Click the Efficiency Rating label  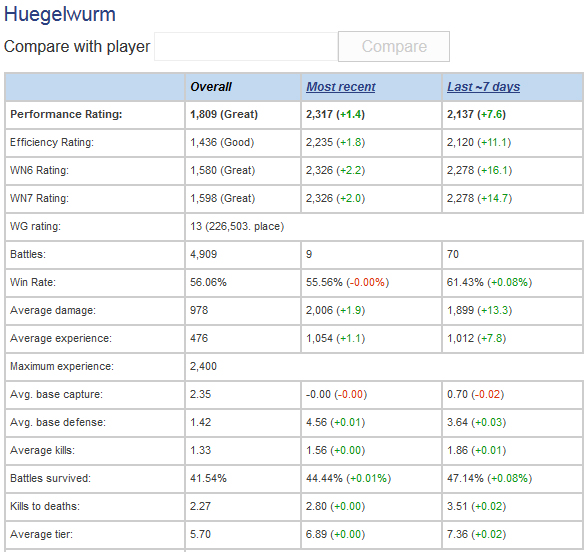coord(52,142)
